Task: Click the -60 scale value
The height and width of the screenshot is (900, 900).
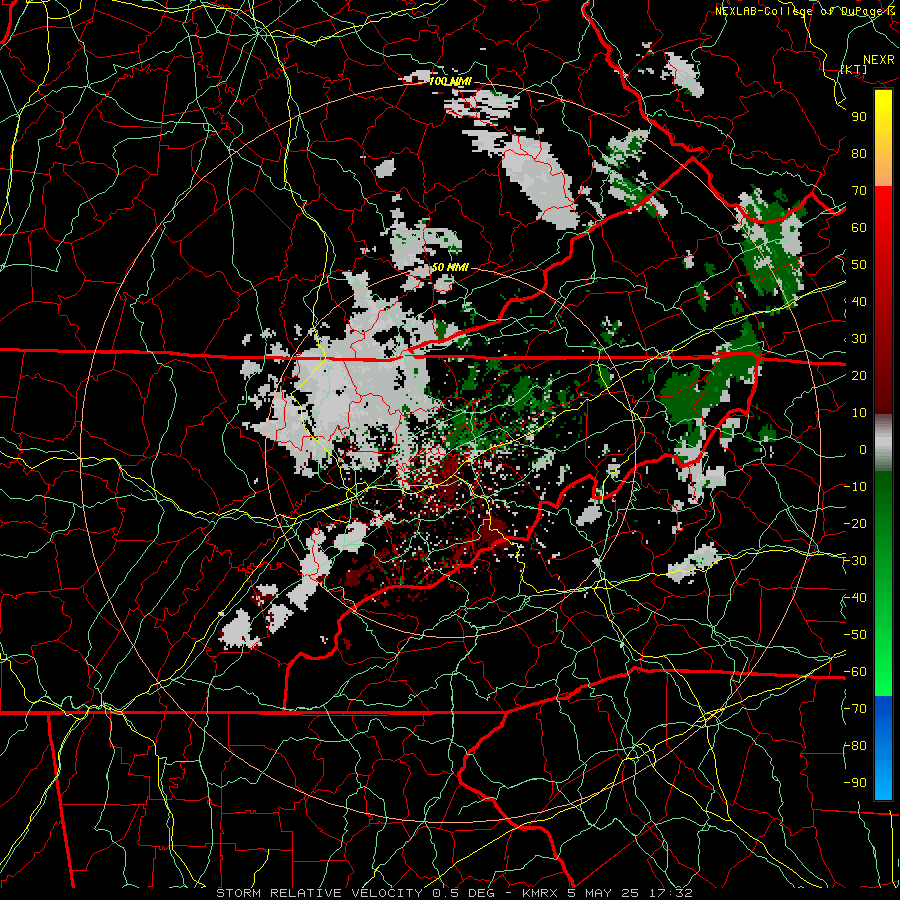Action: click(x=855, y=672)
